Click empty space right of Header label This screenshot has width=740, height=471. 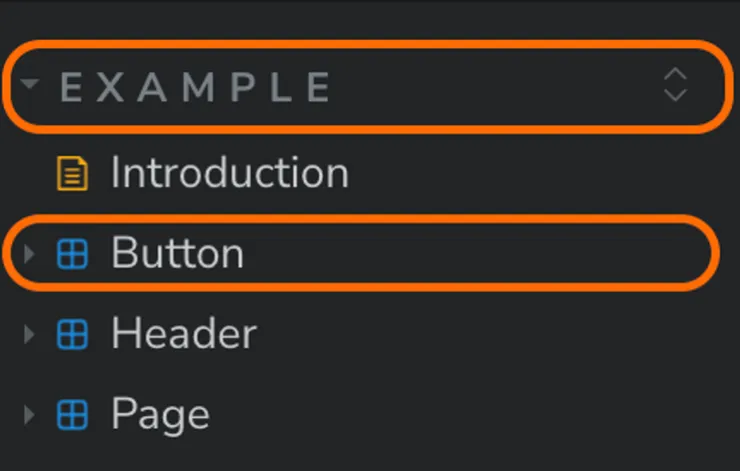click(480, 335)
